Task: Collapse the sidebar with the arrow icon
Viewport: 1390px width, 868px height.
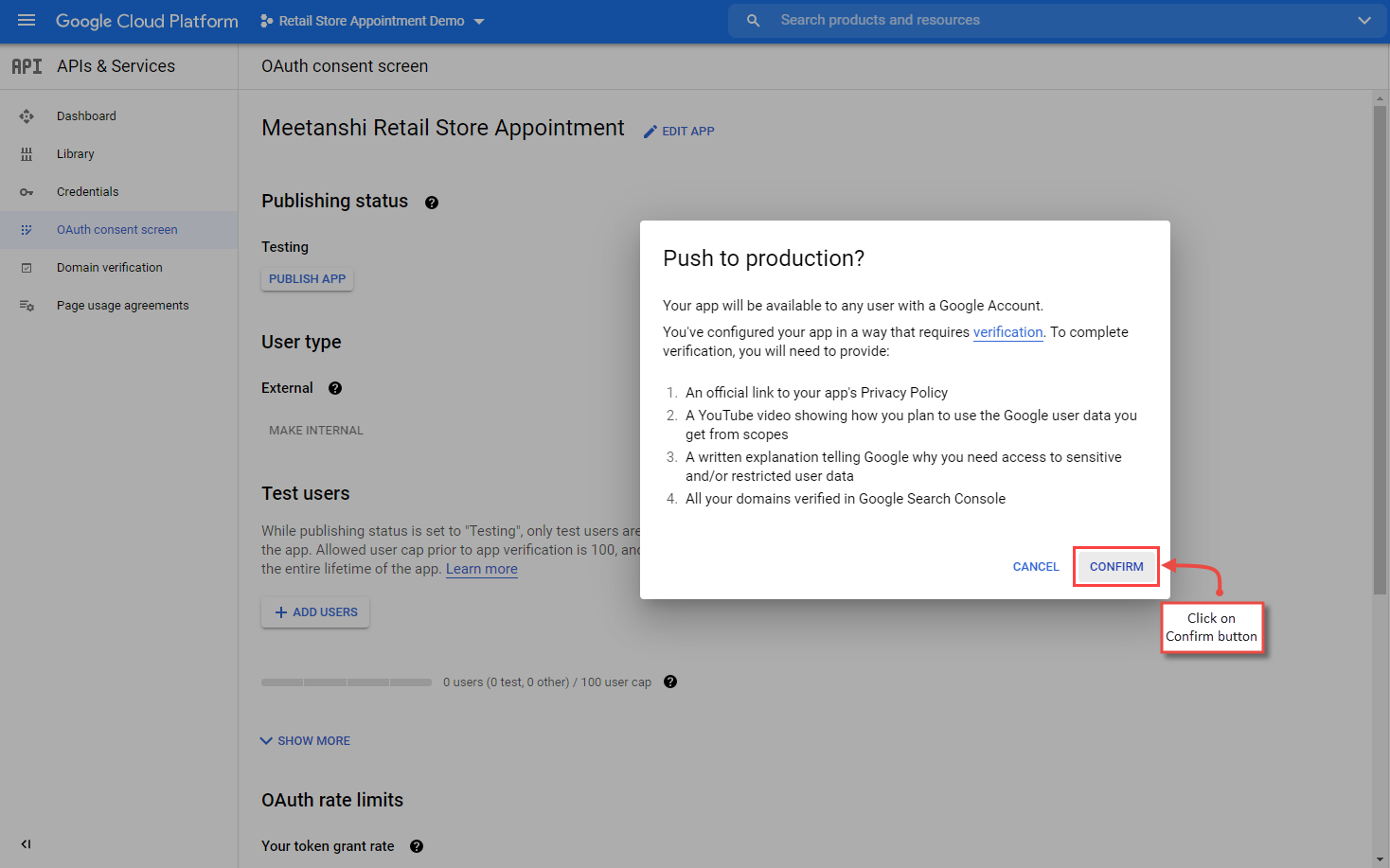Action: pos(26,844)
